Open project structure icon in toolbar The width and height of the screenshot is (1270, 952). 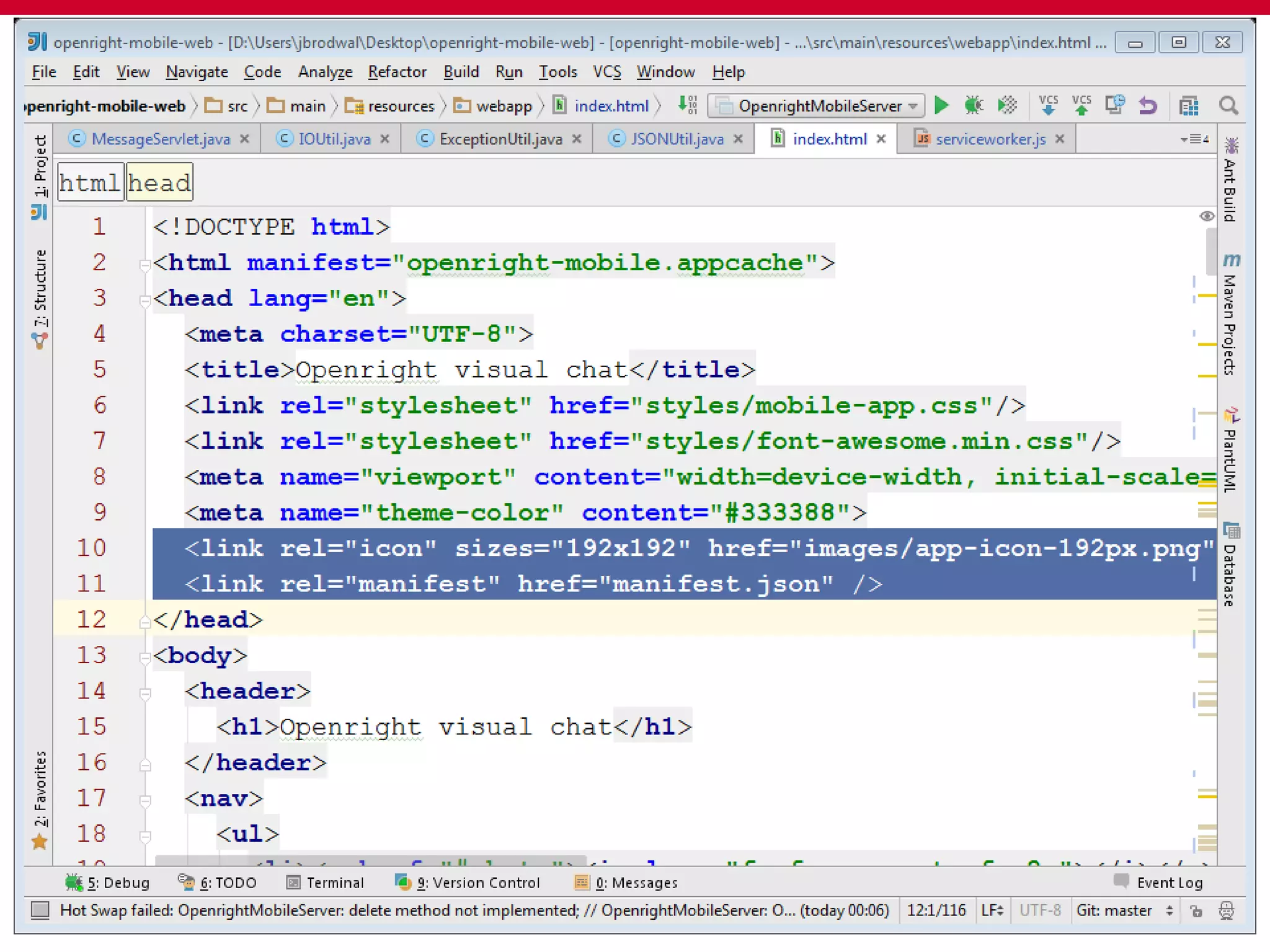pyautogui.click(x=1188, y=106)
